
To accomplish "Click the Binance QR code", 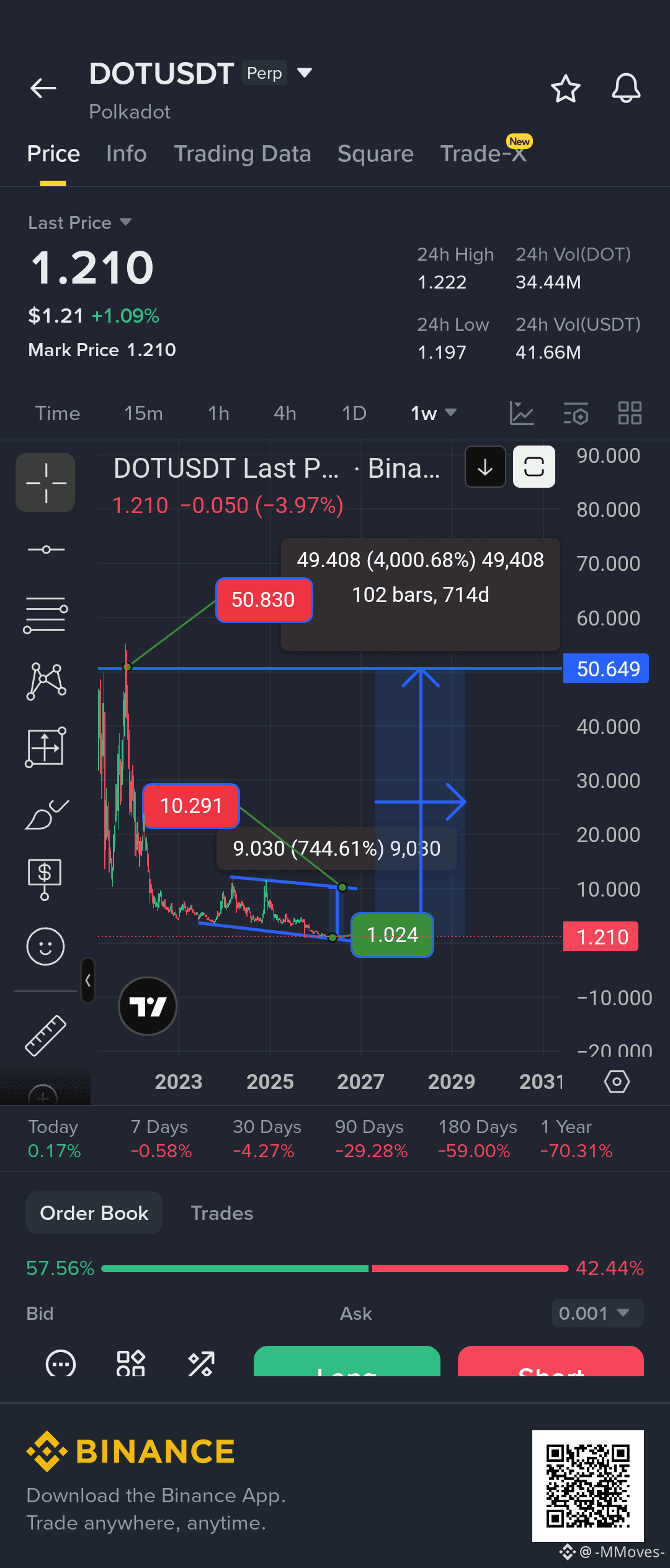I will point(588,1485).
